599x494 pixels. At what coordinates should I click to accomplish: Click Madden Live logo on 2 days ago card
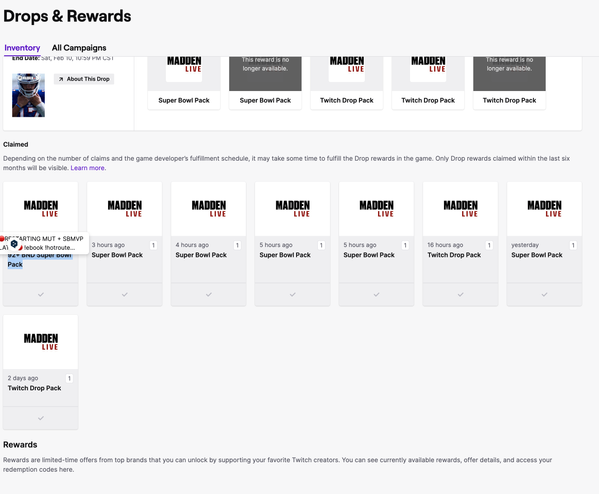[41, 342]
